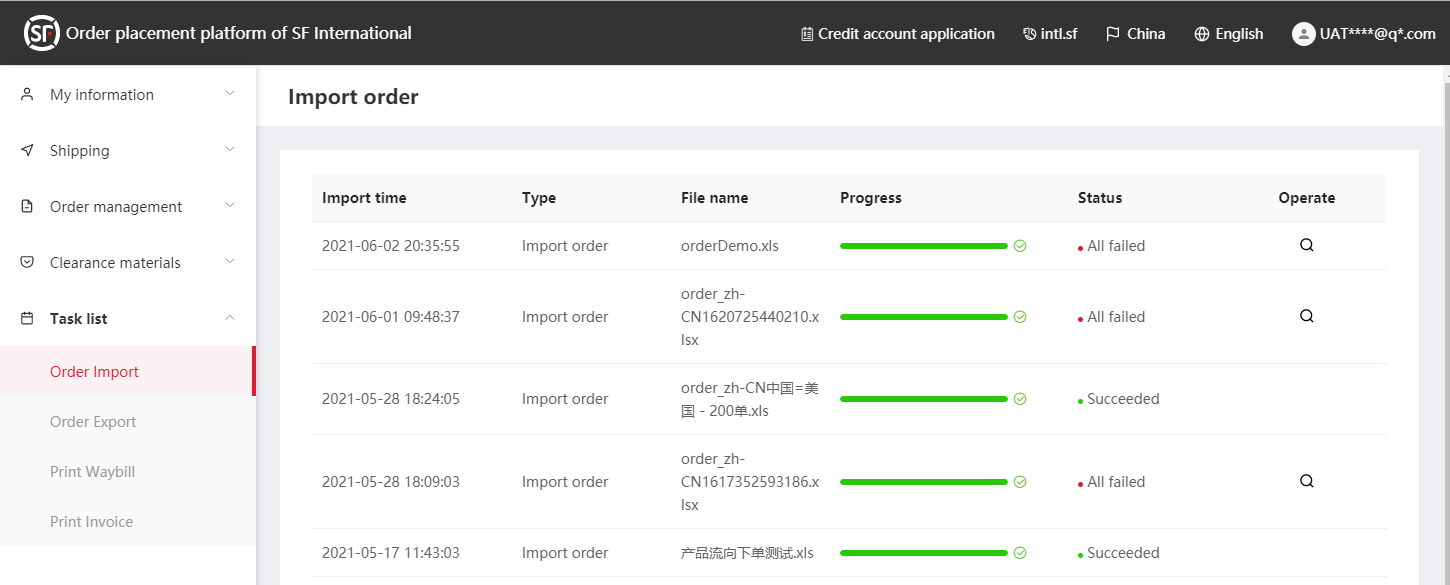The height and width of the screenshot is (585, 1450).
Task: Collapse the Task list section chevron
Action: 230,318
